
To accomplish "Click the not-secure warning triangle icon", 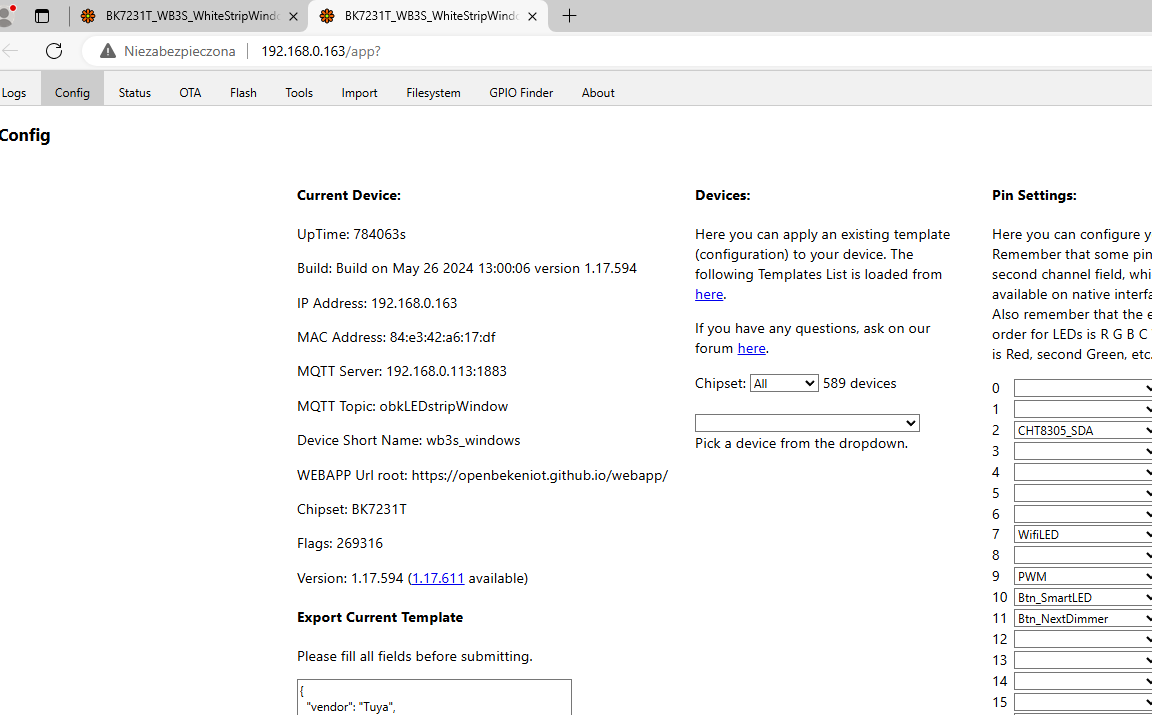I will tap(108, 51).
